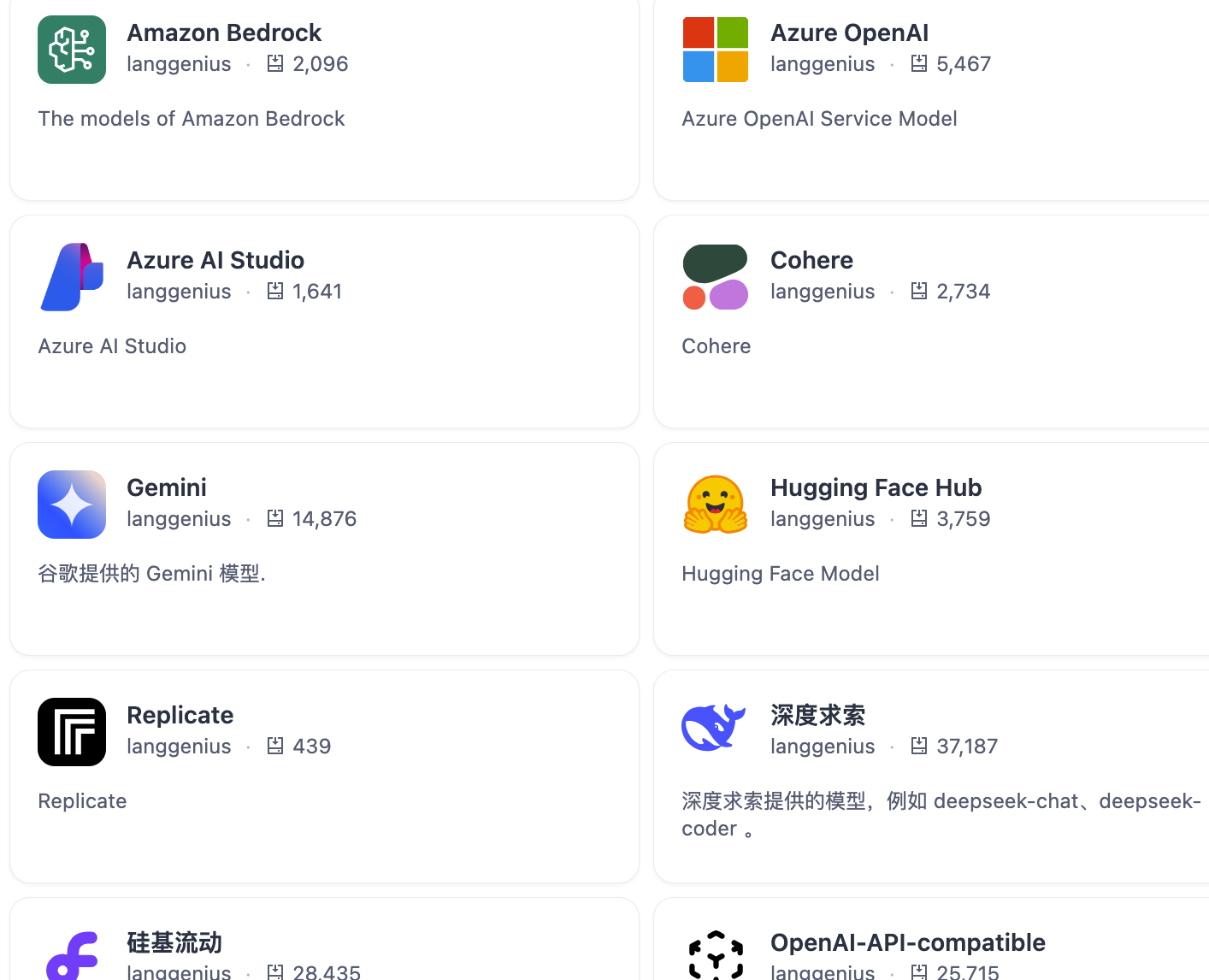Click the 深度求索 install count 37,187

coord(967,747)
